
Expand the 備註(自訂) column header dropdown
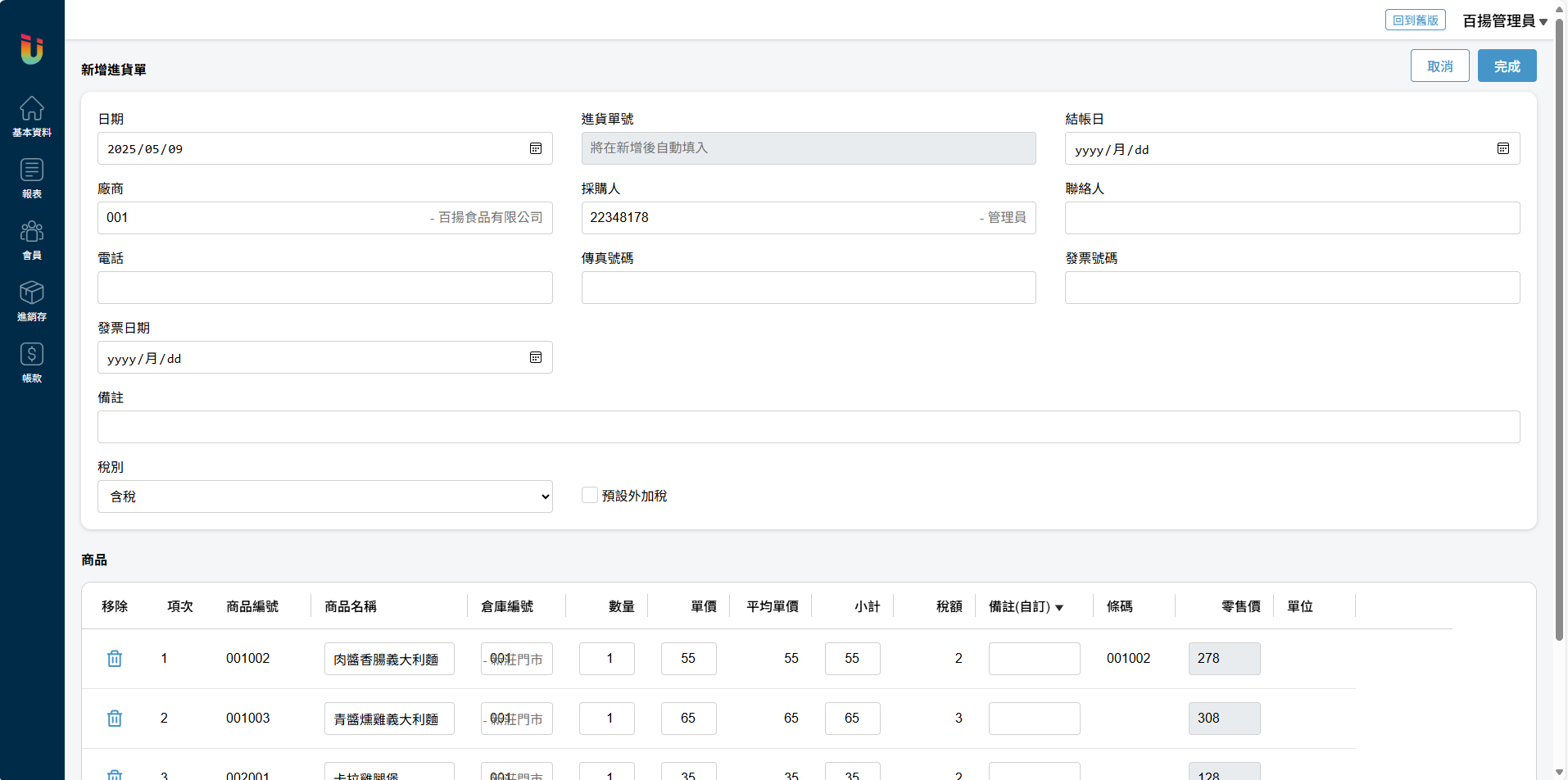click(x=1059, y=607)
